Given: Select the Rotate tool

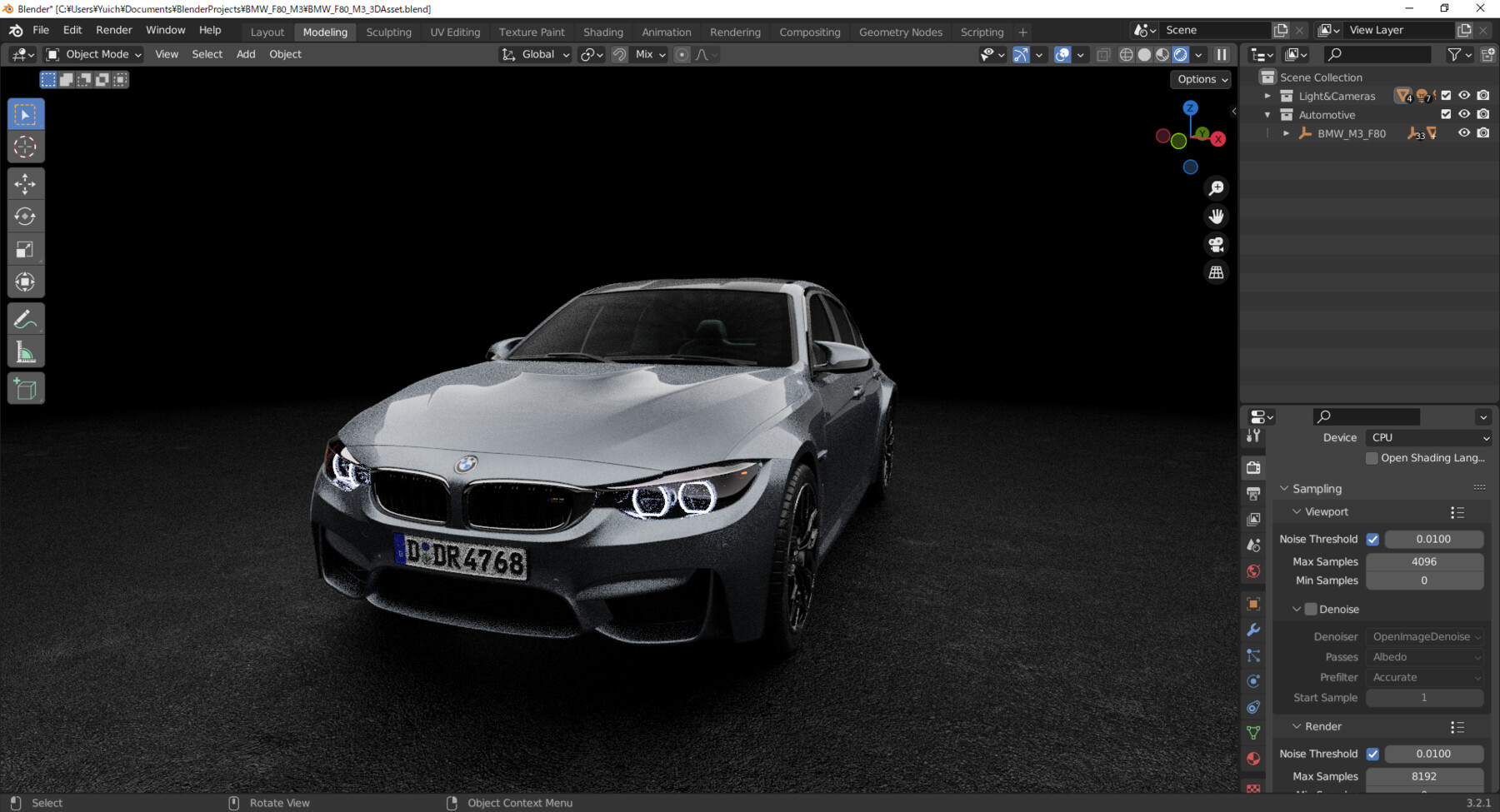Looking at the screenshot, I should (26, 216).
